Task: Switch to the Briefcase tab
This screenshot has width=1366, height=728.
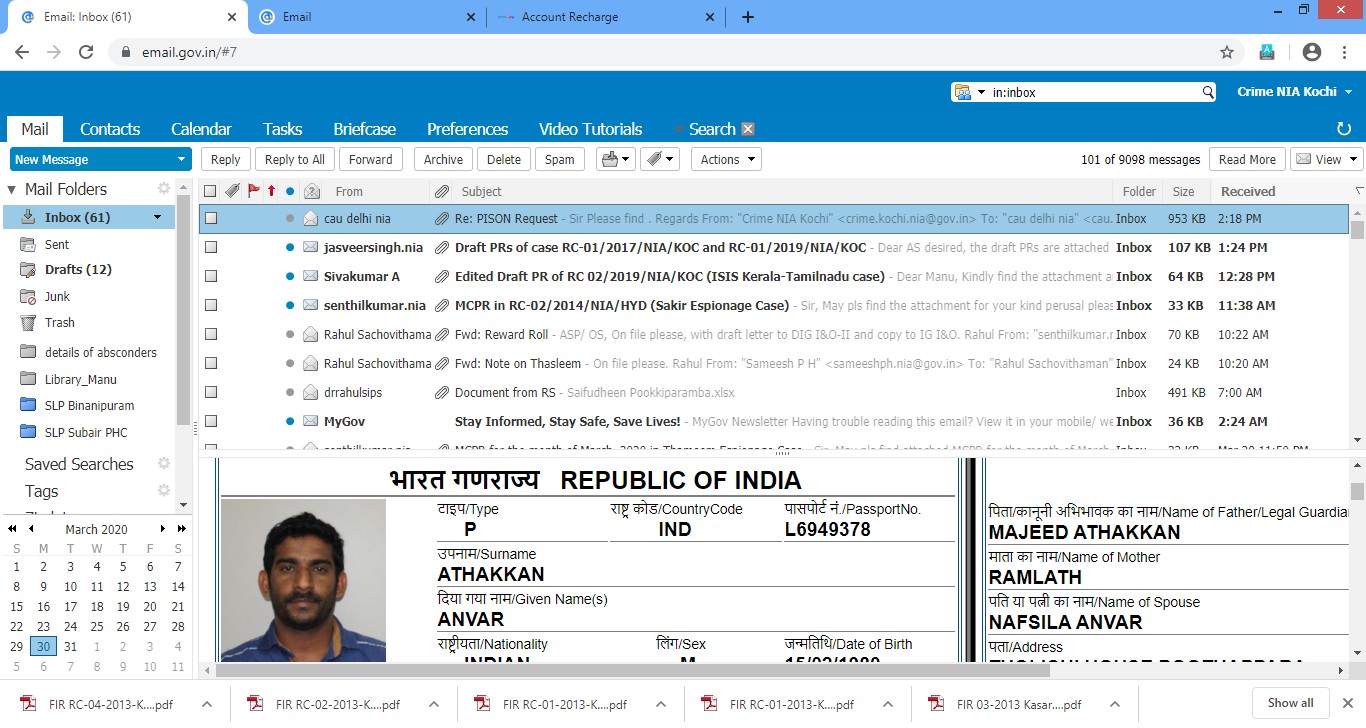Action: click(365, 129)
